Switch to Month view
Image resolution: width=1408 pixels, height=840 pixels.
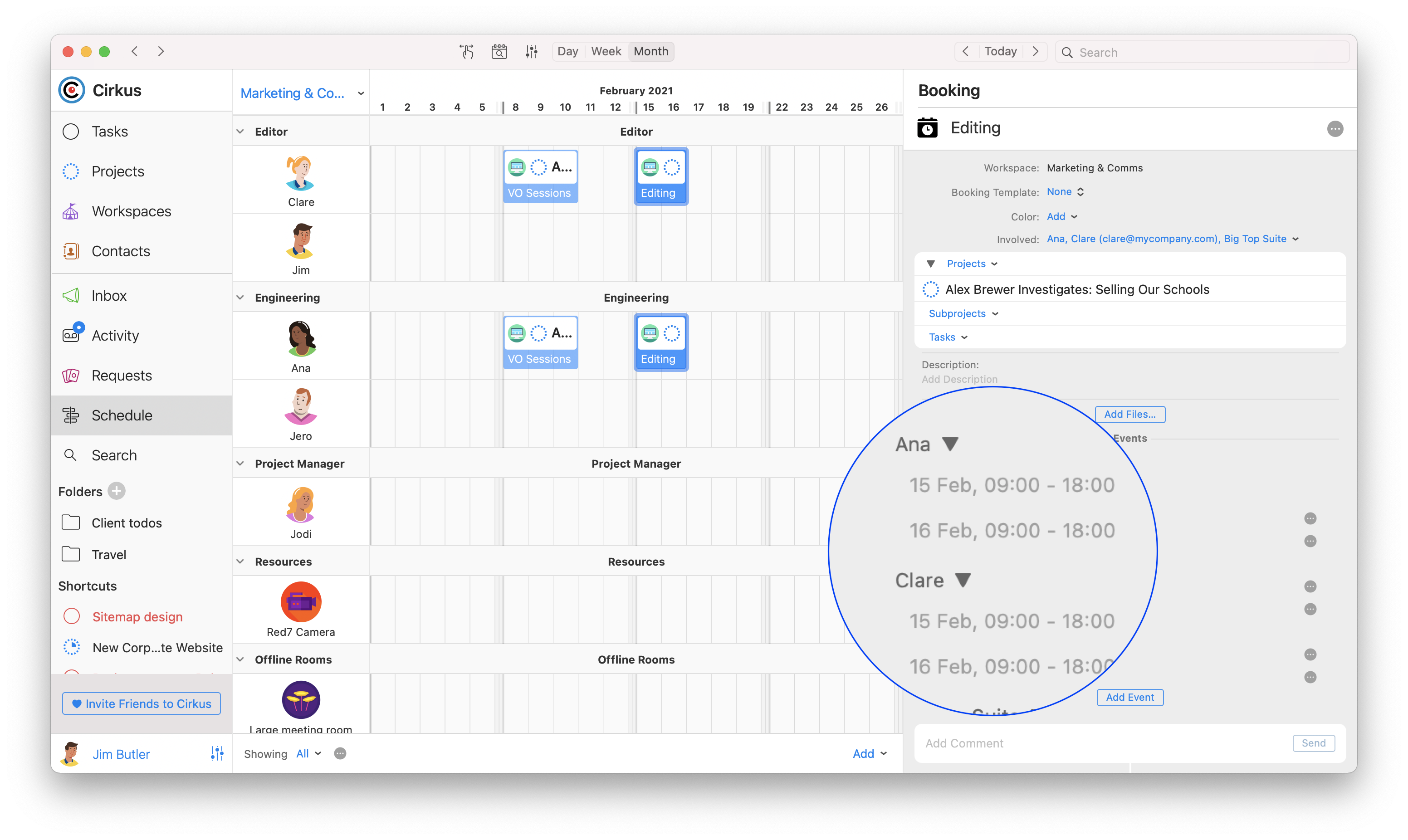[651, 52]
